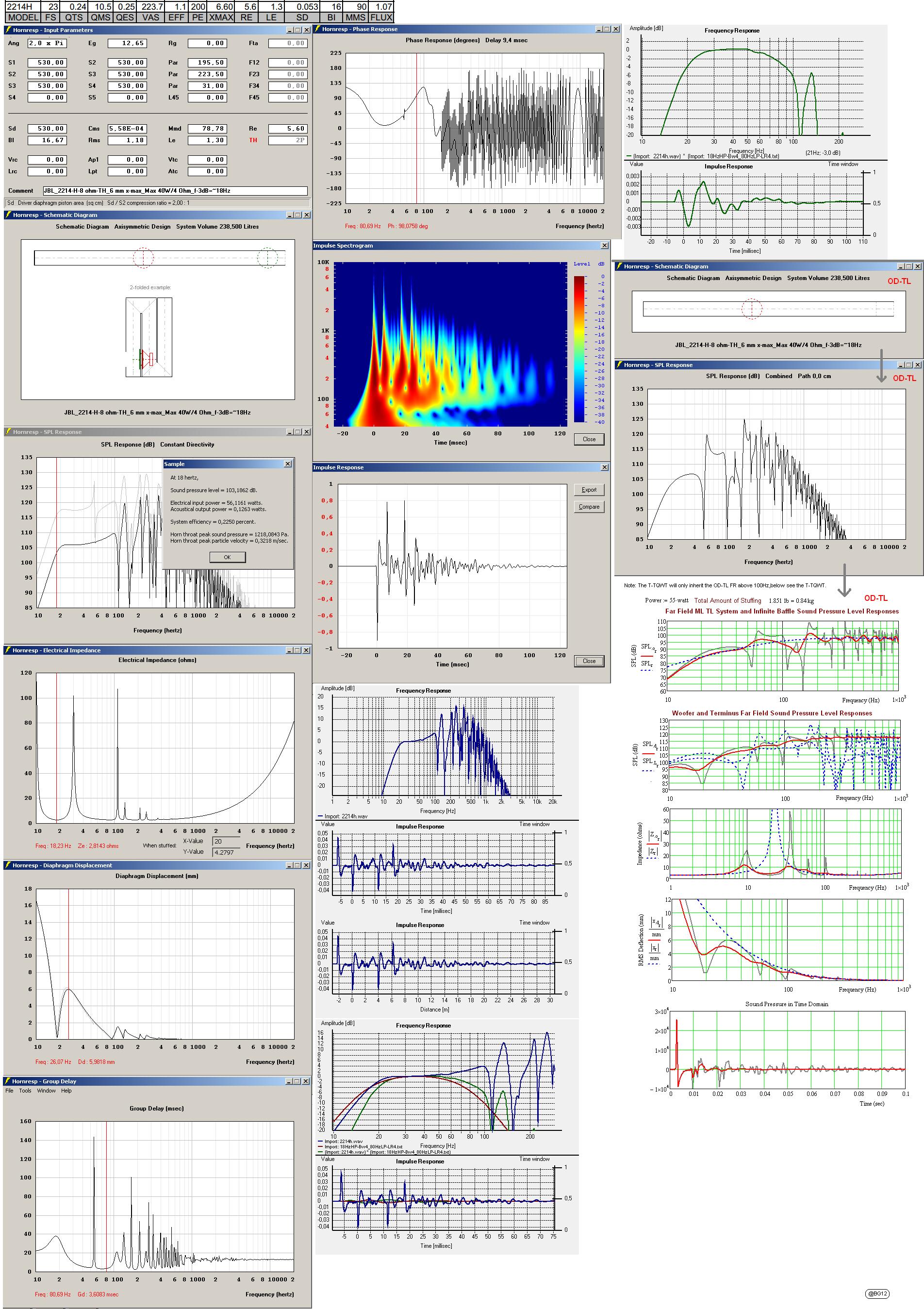Click the Hornresp icon in Group Delay title bar
The width and height of the screenshot is (924, 1309).
[8, 1081]
